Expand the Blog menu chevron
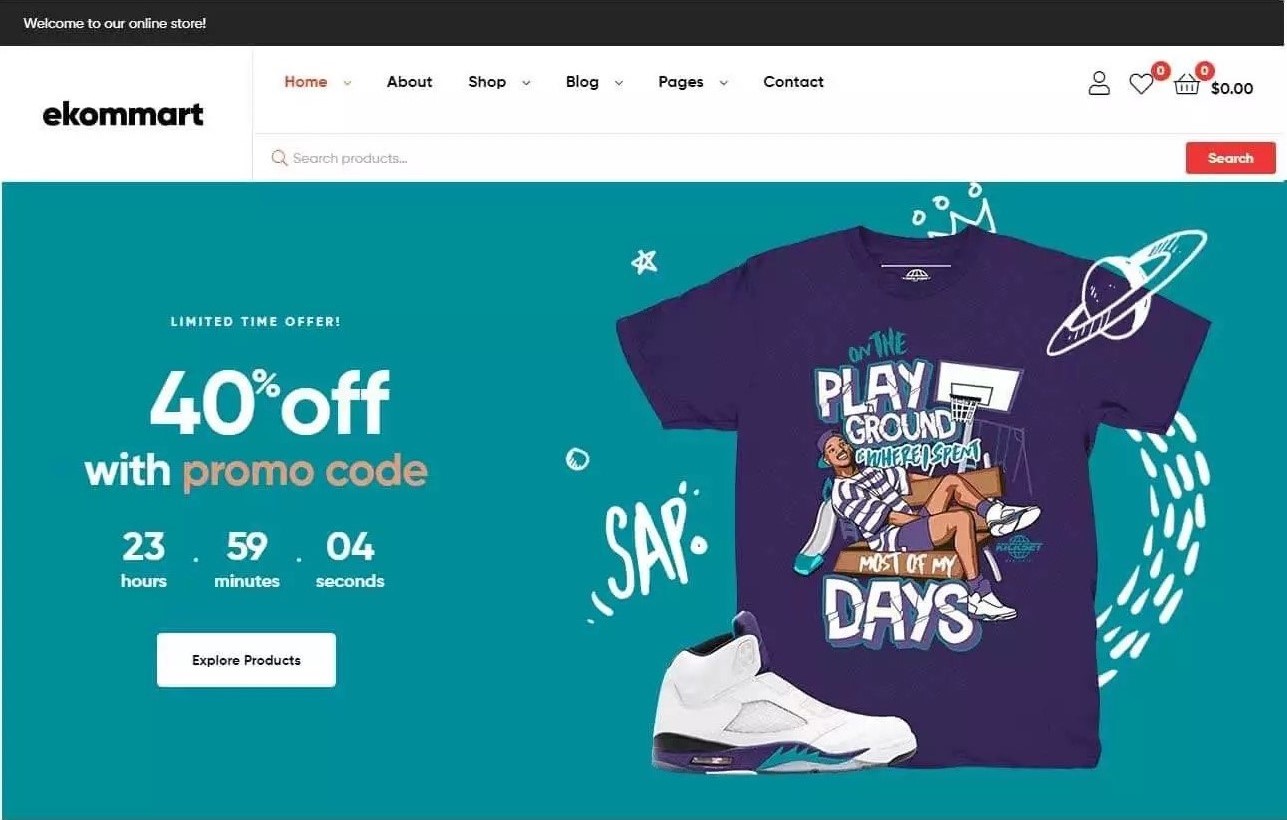The height and width of the screenshot is (820, 1287). [x=618, y=83]
